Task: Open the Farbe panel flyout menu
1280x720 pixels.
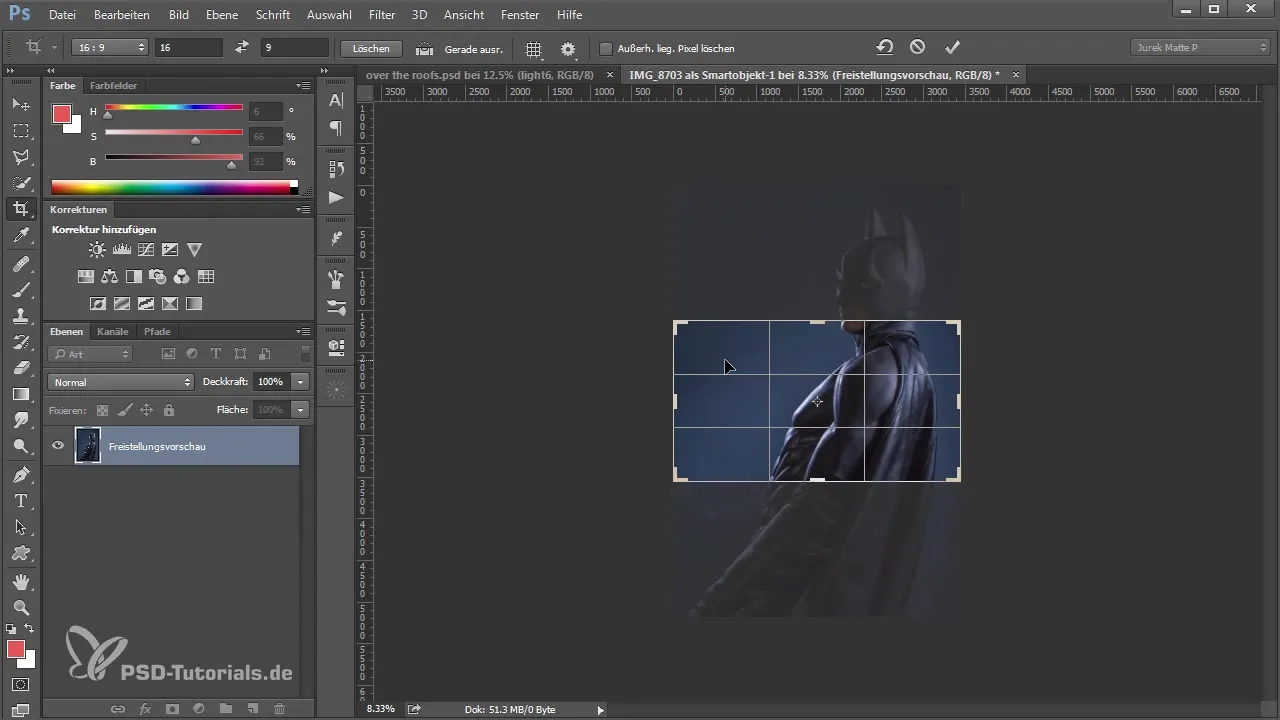Action: pos(303,86)
